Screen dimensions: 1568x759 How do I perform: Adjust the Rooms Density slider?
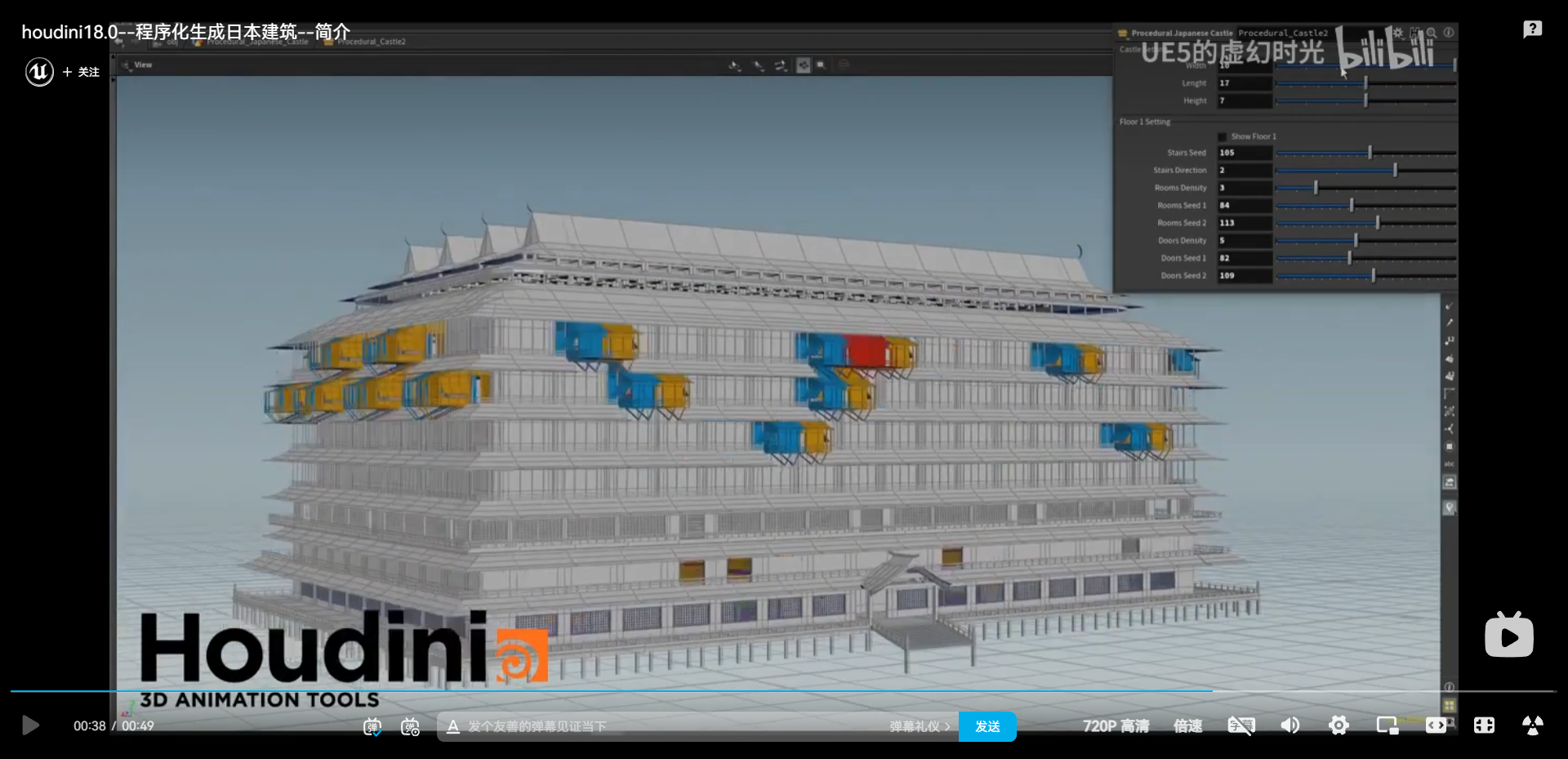(1365, 188)
